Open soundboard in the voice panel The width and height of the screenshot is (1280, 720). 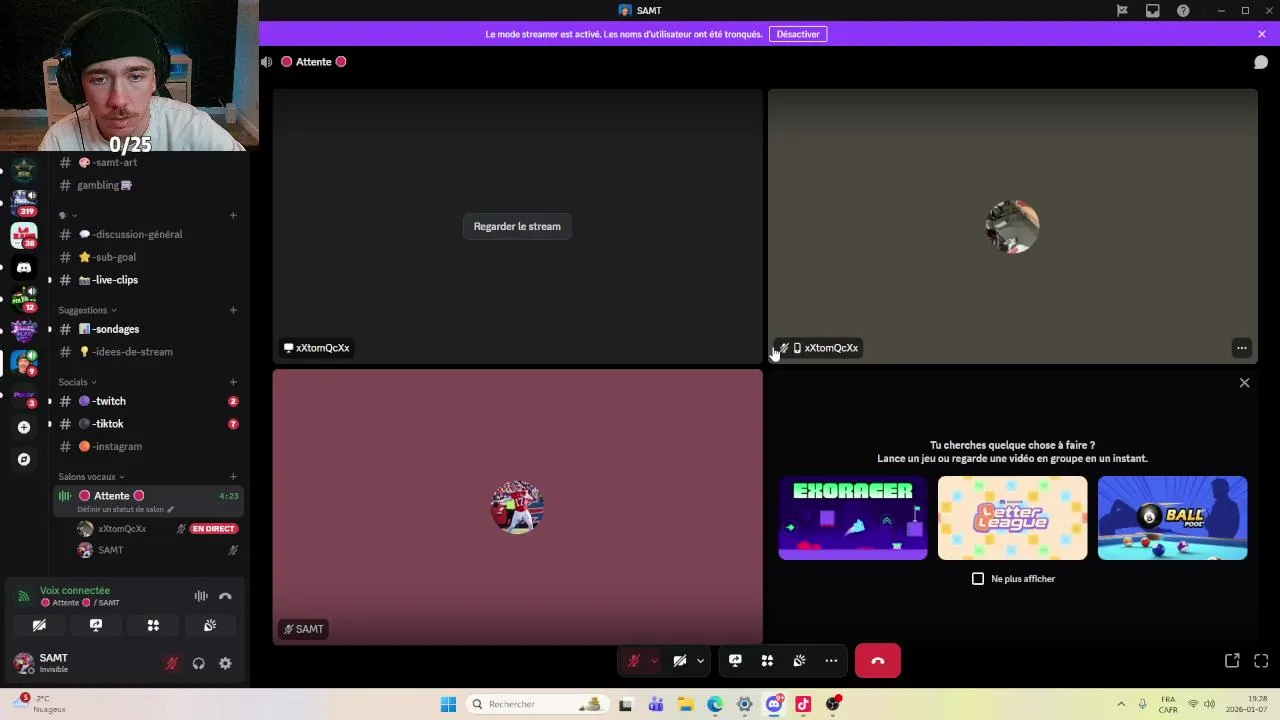coord(210,625)
